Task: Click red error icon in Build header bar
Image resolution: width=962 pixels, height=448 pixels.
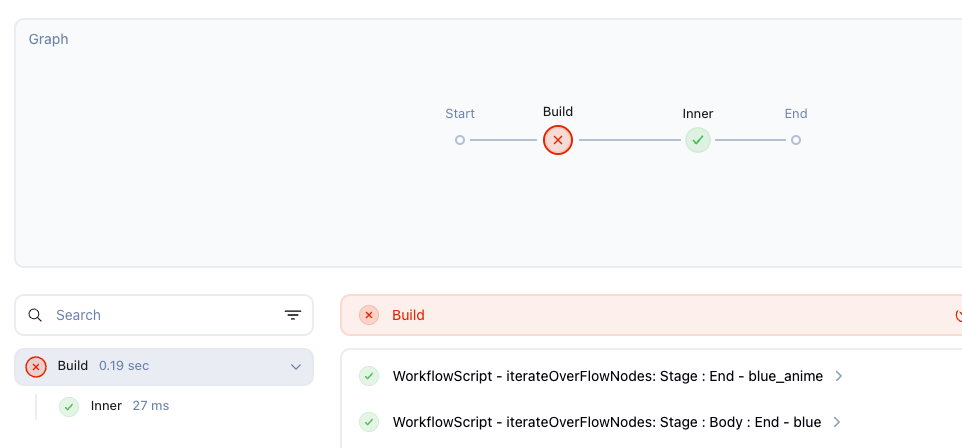Action: [369, 315]
